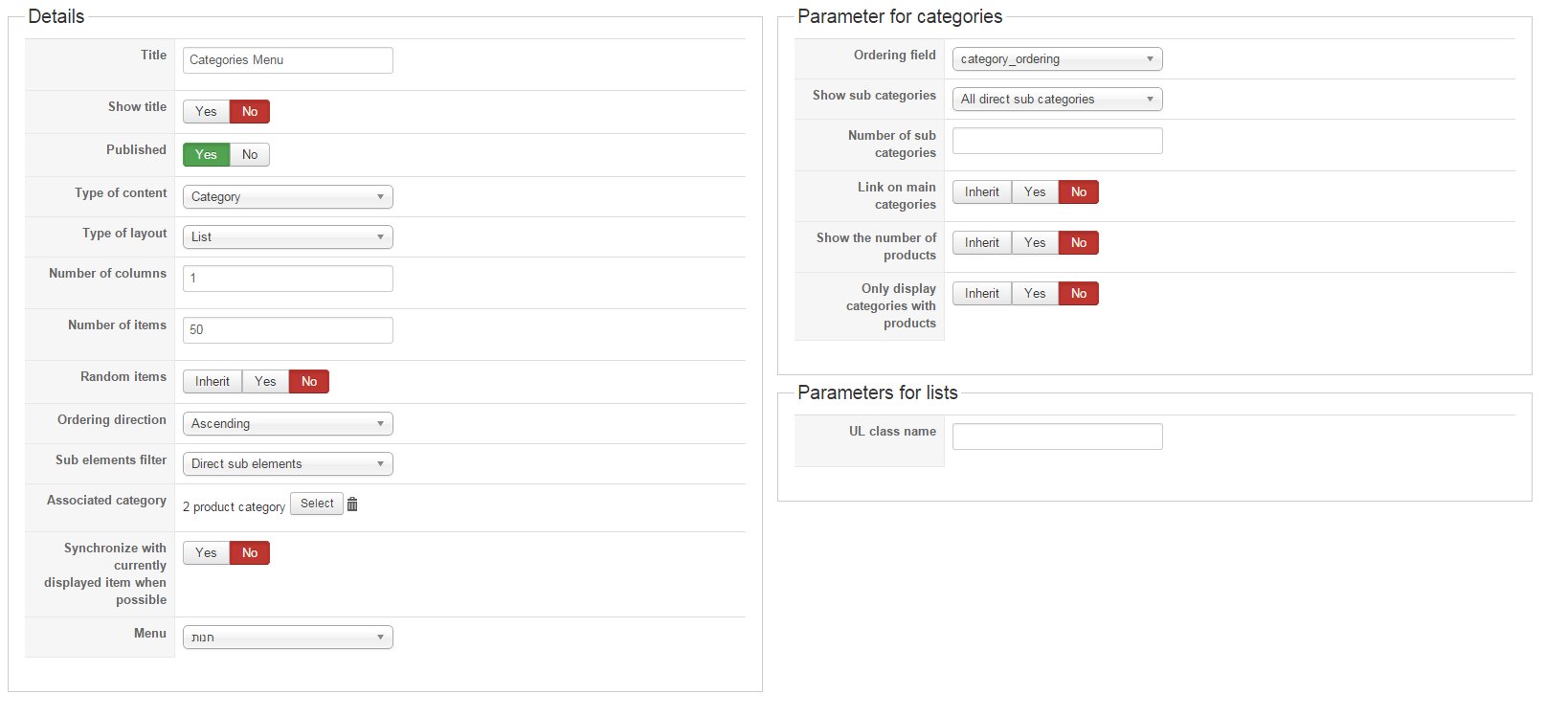1568x717 pixels.
Task: Set Published to No
Action: click(x=250, y=155)
